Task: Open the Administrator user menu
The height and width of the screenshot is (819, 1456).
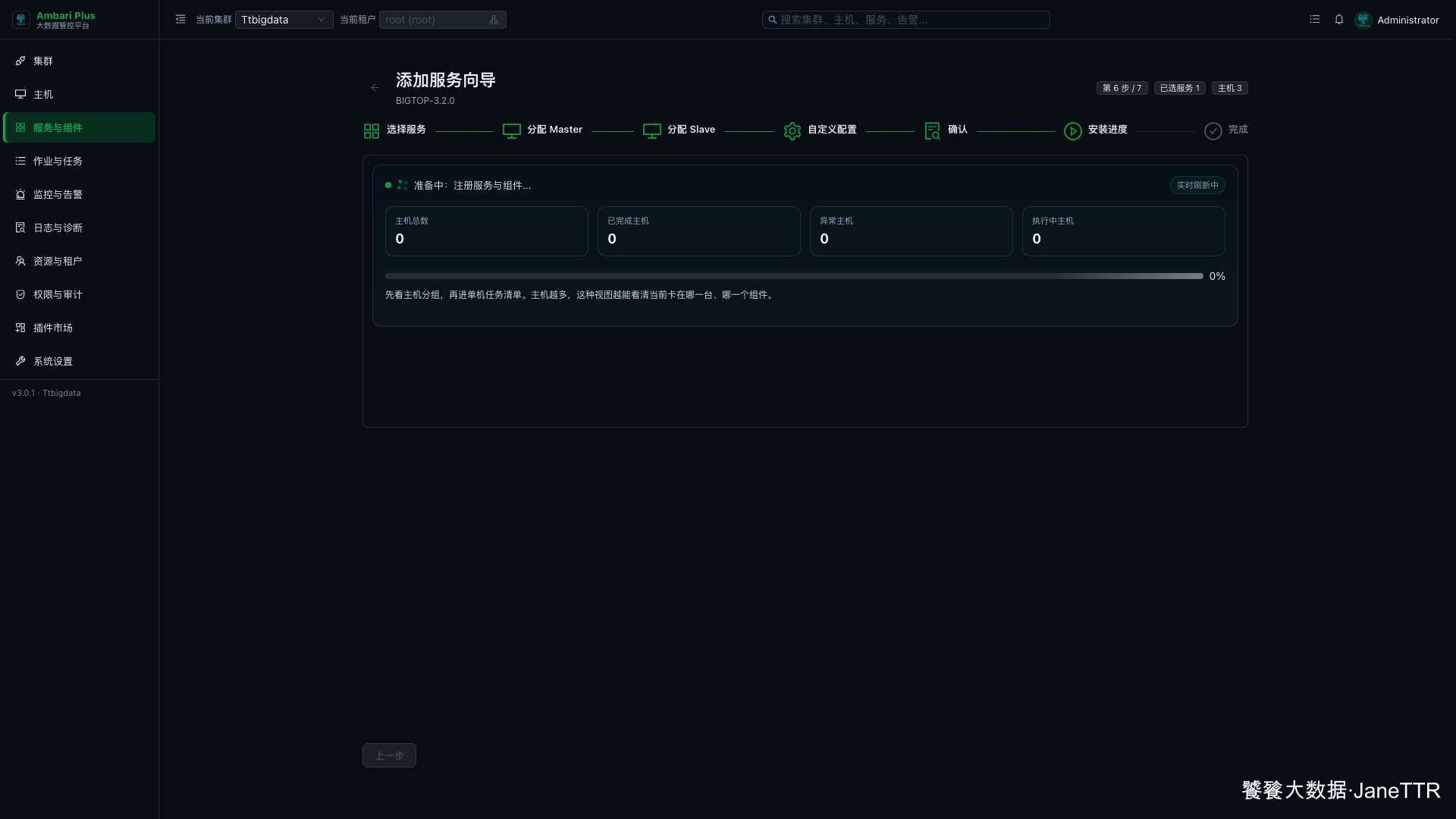Action: [1397, 20]
